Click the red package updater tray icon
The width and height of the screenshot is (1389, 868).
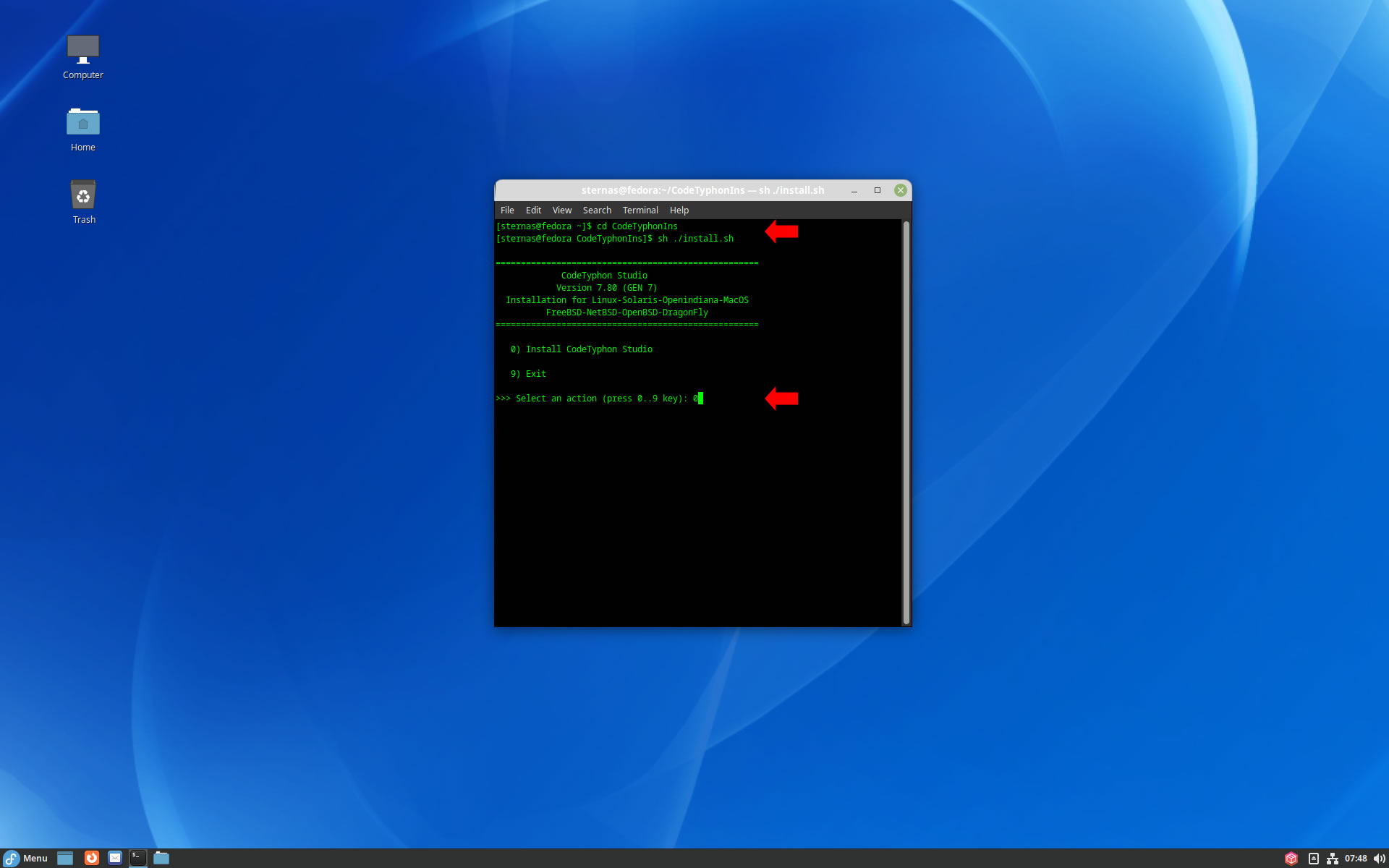(1291, 859)
